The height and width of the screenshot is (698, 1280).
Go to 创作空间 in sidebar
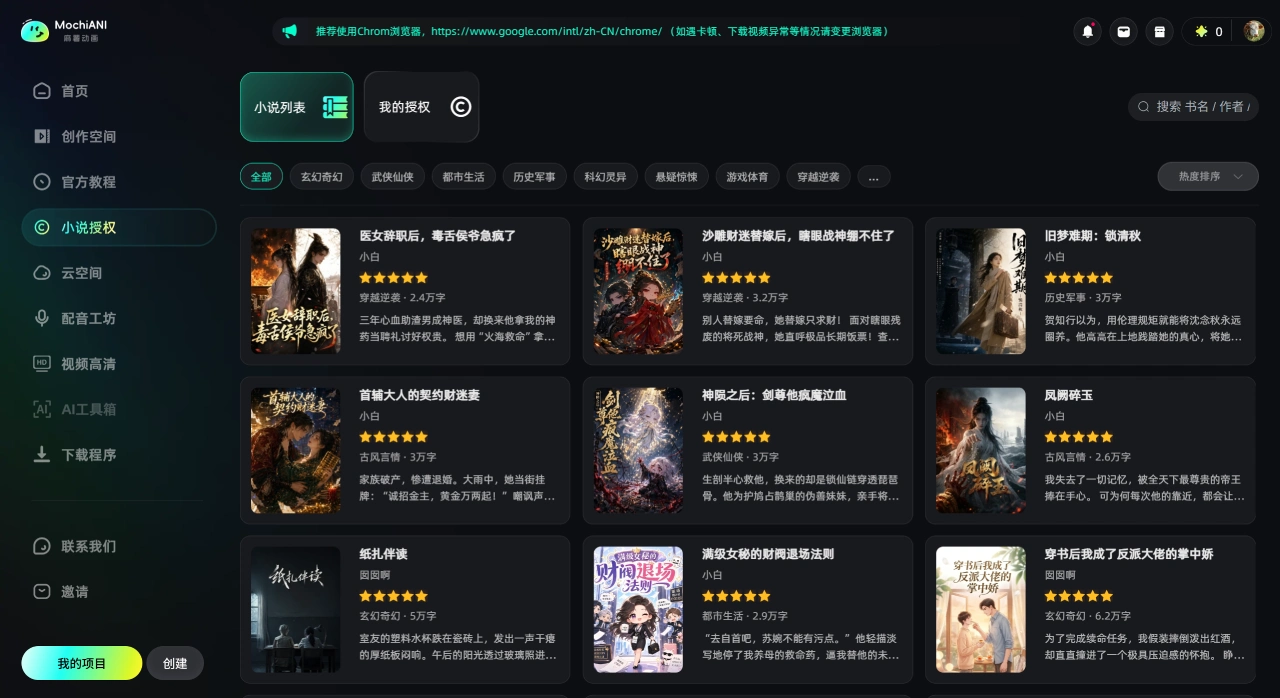coord(118,136)
